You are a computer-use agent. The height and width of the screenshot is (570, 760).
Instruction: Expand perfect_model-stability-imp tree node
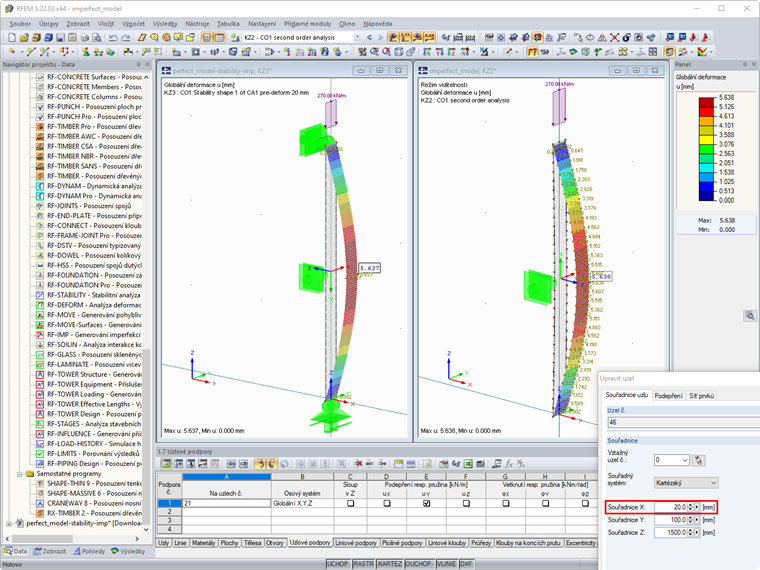click(x=9, y=523)
